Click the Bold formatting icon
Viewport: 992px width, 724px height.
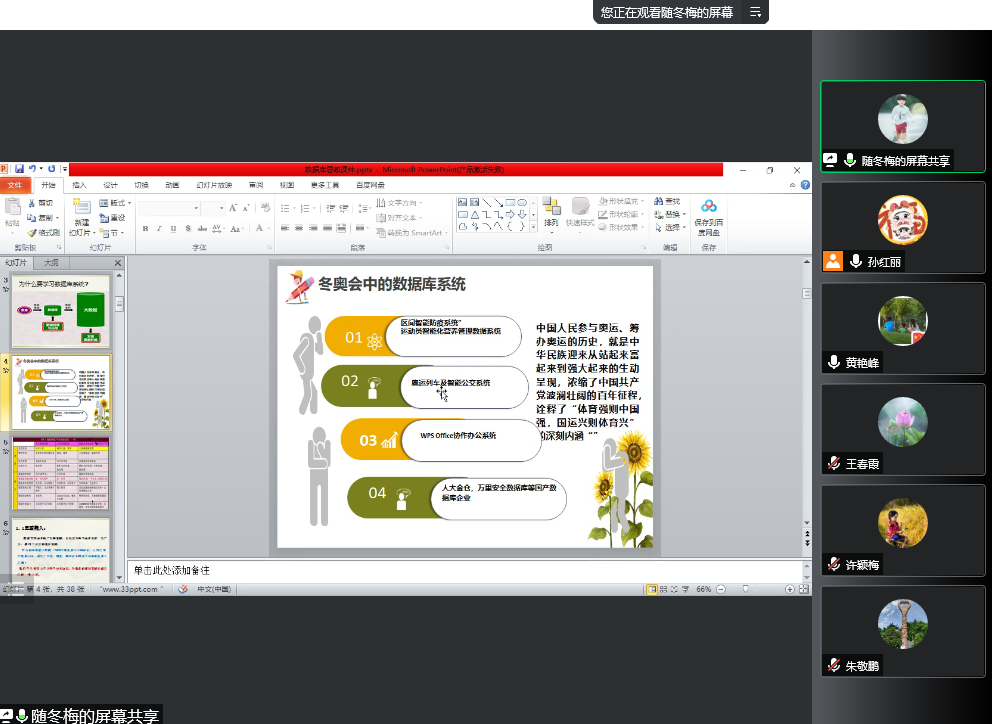point(145,228)
